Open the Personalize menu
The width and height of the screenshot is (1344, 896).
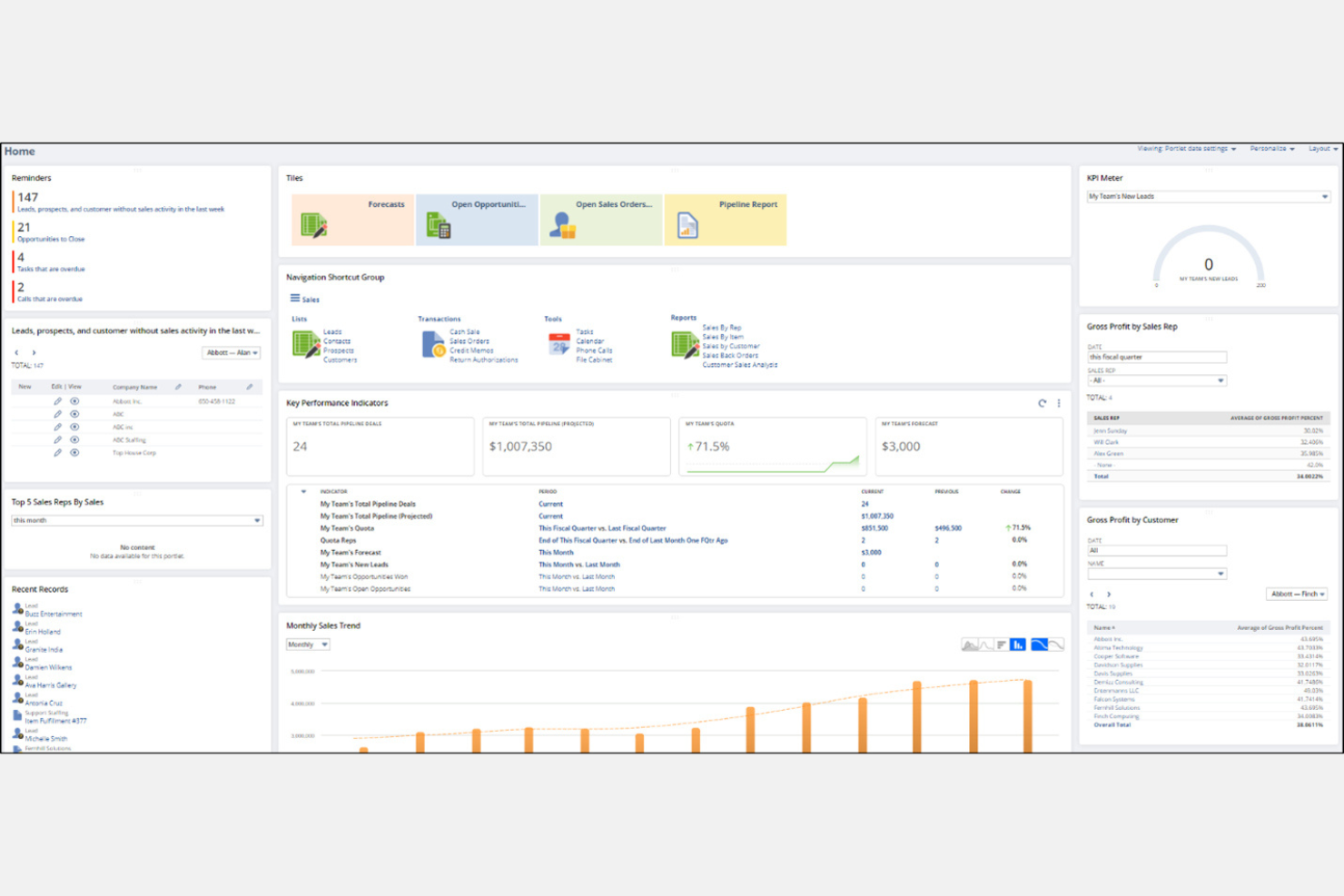[1271, 149]
